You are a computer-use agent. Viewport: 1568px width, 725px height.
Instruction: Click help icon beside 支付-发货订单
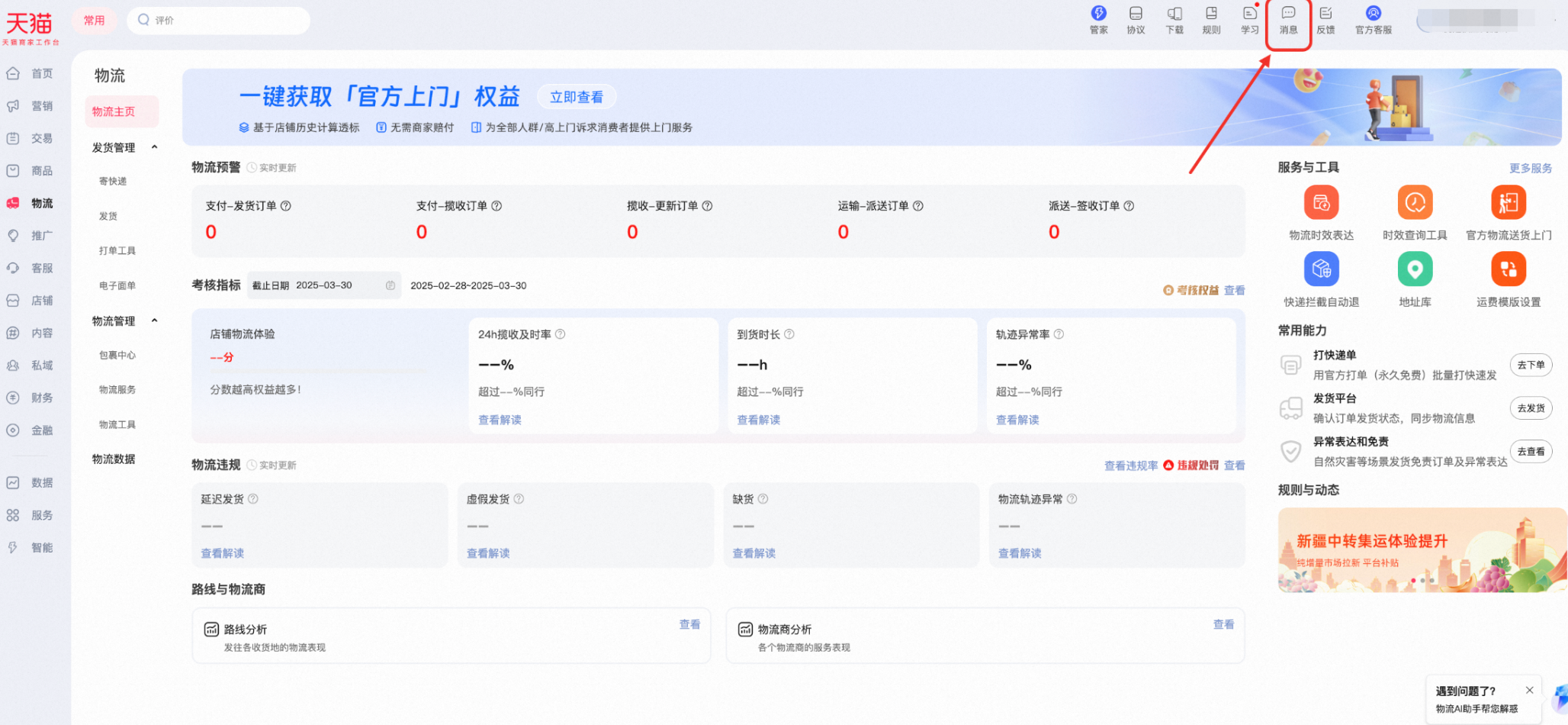pyautogui.click(x=286, y=206)
